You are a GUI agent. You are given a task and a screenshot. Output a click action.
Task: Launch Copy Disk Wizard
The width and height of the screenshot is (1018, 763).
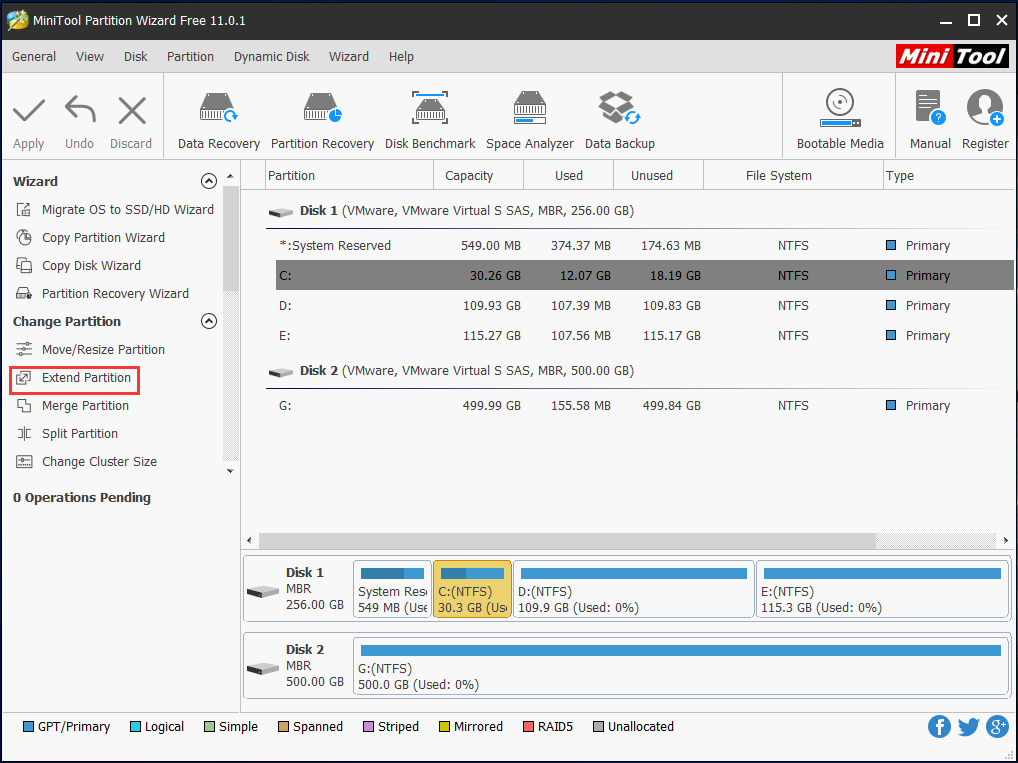pyautogui.click(x=78, y=266)
